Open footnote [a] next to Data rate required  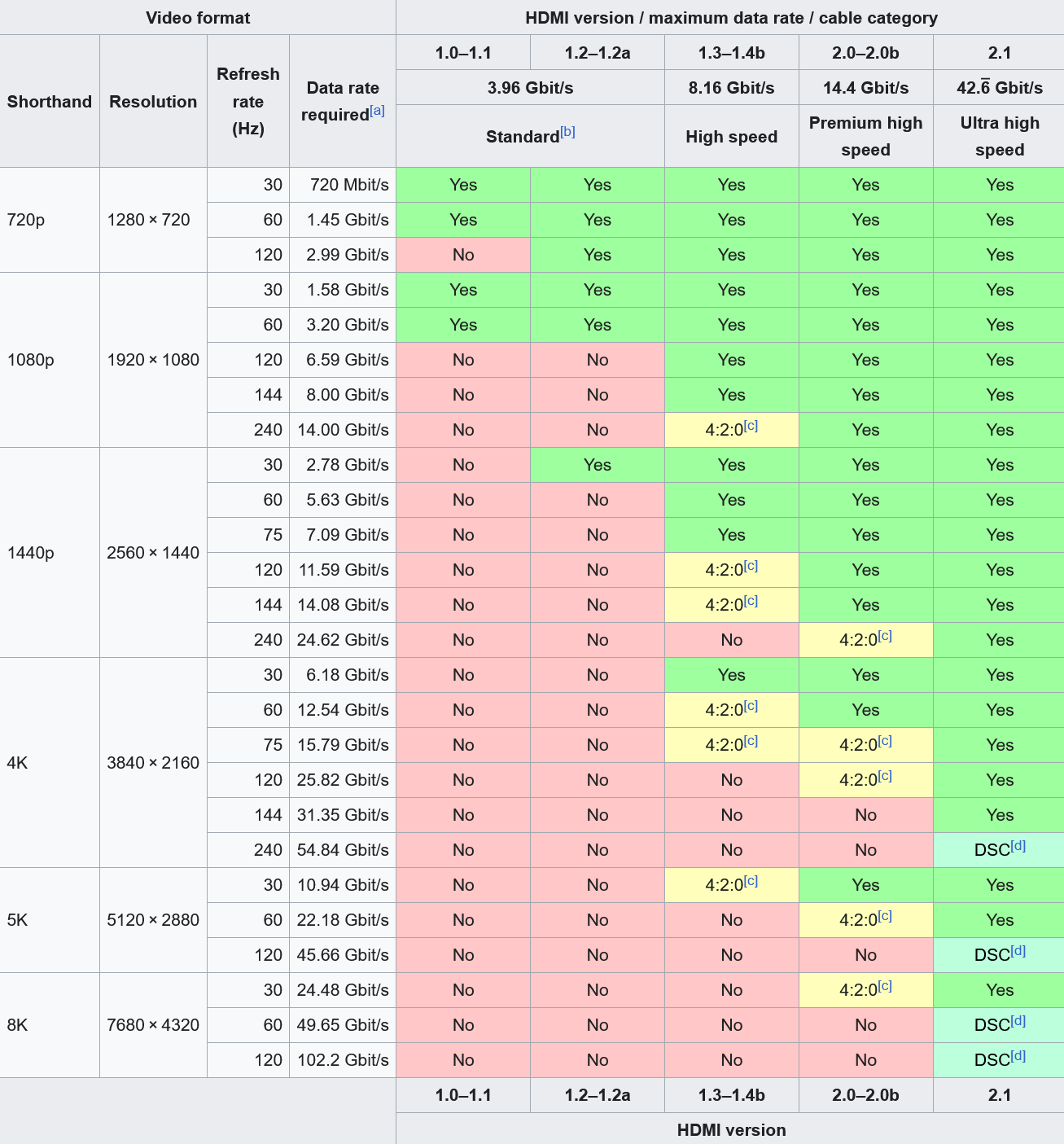pyautogui.click(x=377, y=110)
